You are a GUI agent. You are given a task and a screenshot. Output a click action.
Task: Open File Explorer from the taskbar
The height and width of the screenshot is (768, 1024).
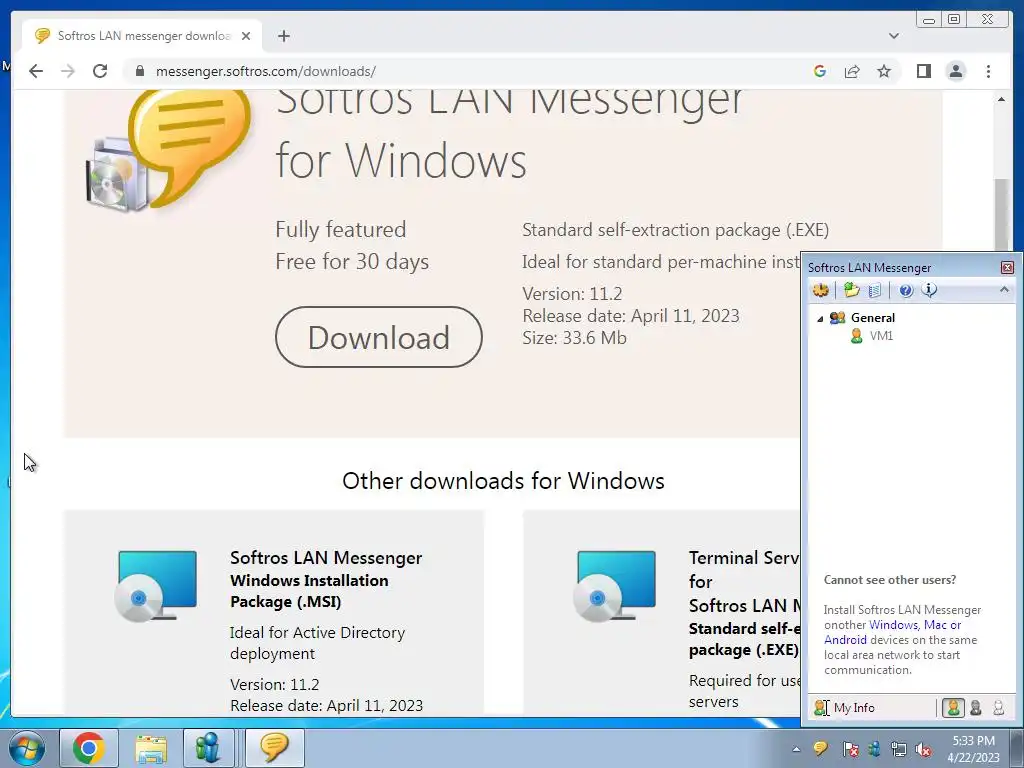151,748
